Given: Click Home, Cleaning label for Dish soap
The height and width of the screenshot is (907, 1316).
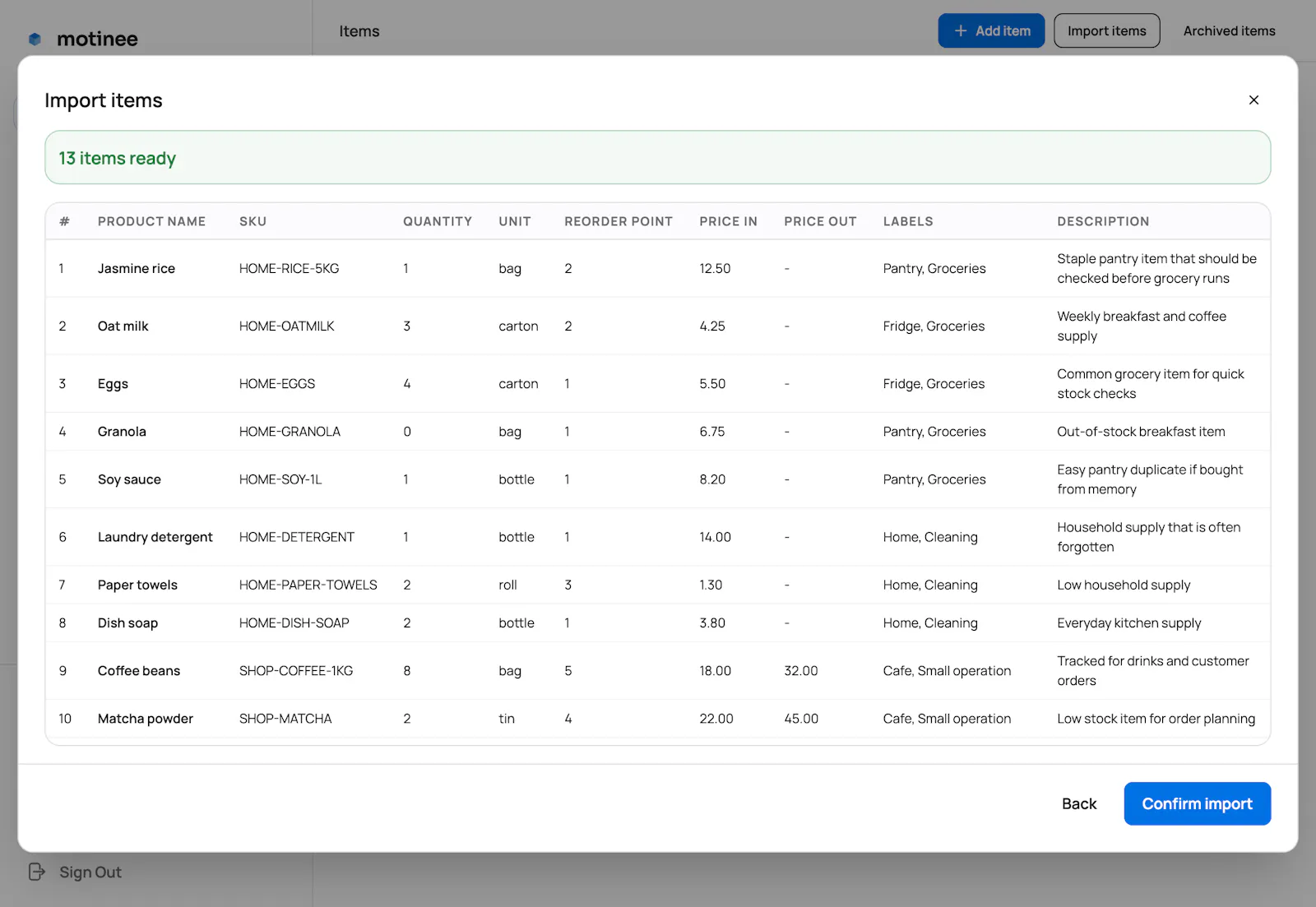Looking at the screenshot, I should tap(930, 623).
